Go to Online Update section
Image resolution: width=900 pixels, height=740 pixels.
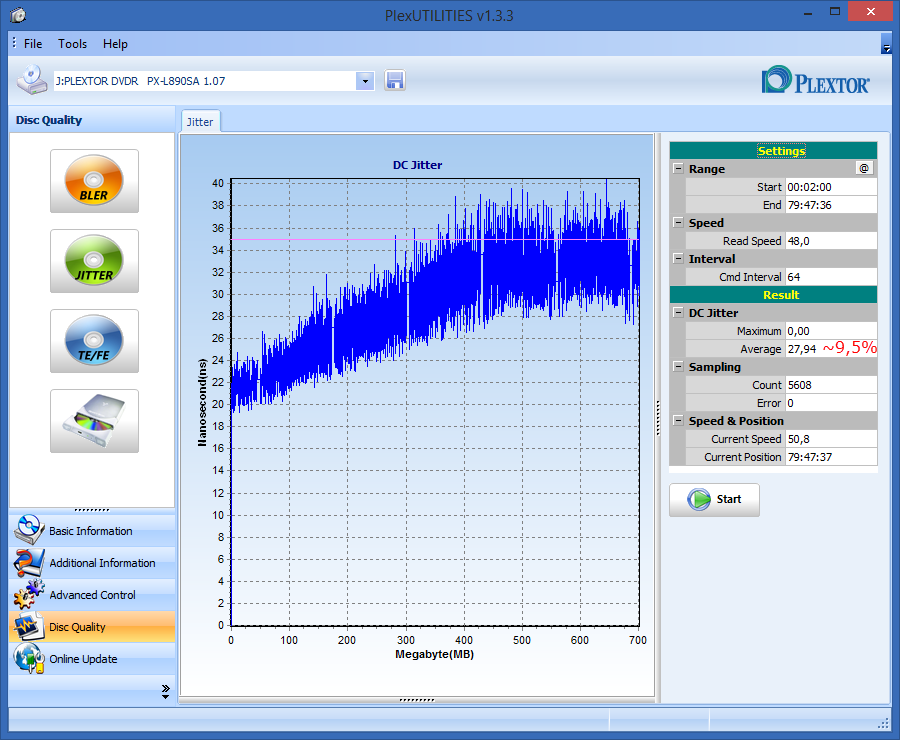point(92,658)
